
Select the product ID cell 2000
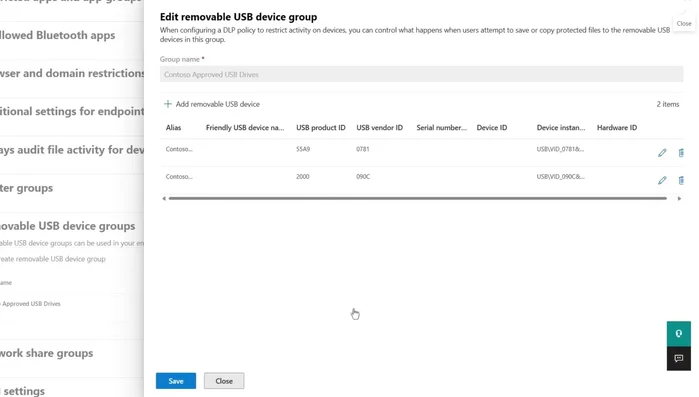coord(303,177)
